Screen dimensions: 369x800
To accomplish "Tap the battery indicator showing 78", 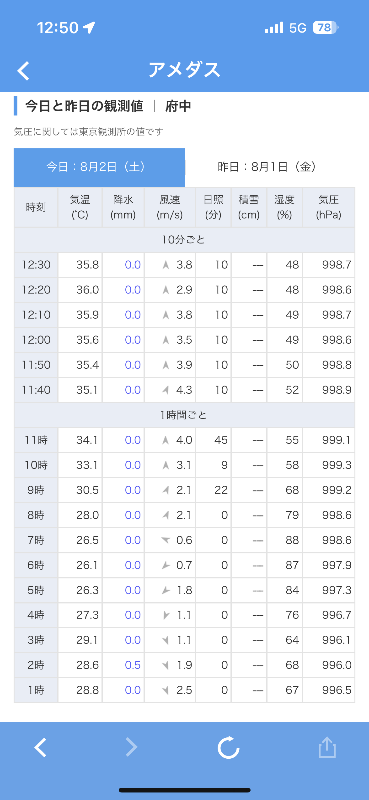I will (325, 28).
